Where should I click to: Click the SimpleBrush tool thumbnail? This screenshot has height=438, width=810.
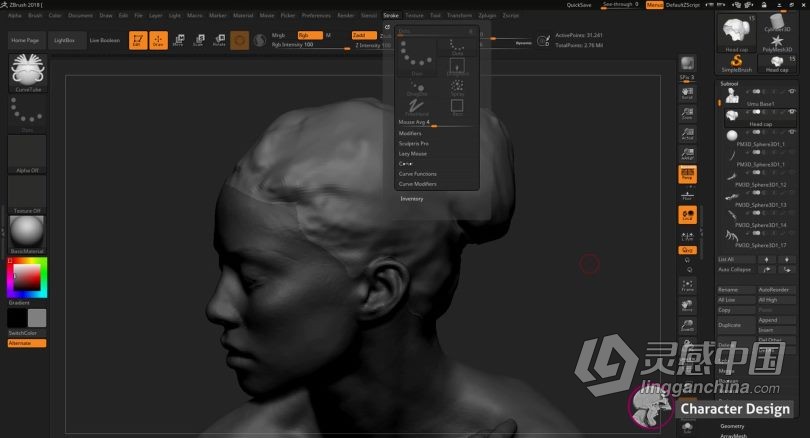(737, 63)
